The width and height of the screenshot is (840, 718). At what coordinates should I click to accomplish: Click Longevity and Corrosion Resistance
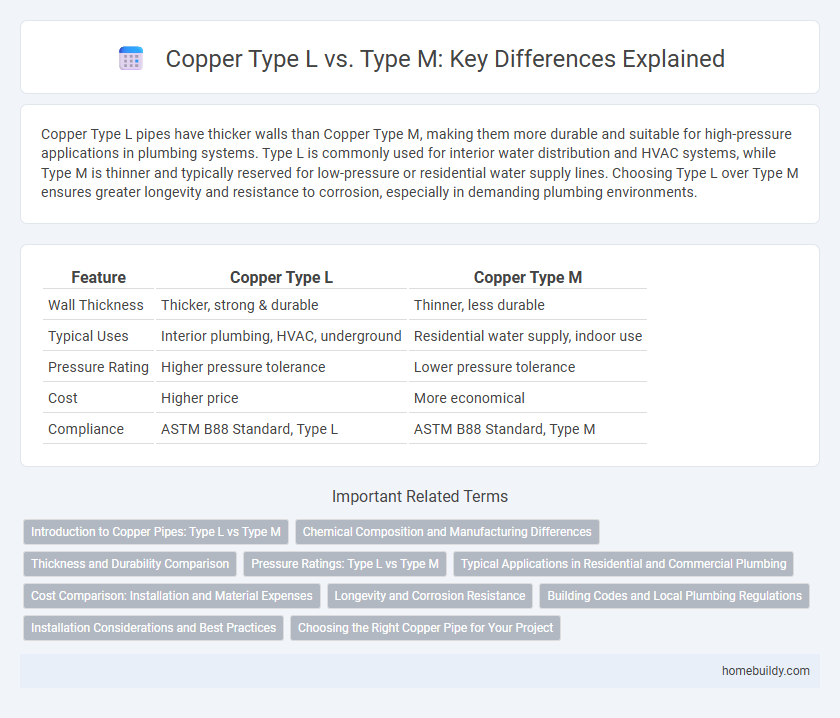tap(430, 596)
